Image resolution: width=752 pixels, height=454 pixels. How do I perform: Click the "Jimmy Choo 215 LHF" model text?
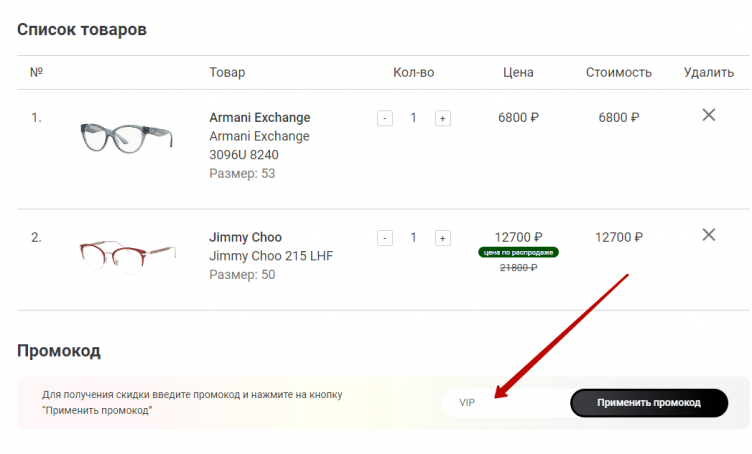270,256
